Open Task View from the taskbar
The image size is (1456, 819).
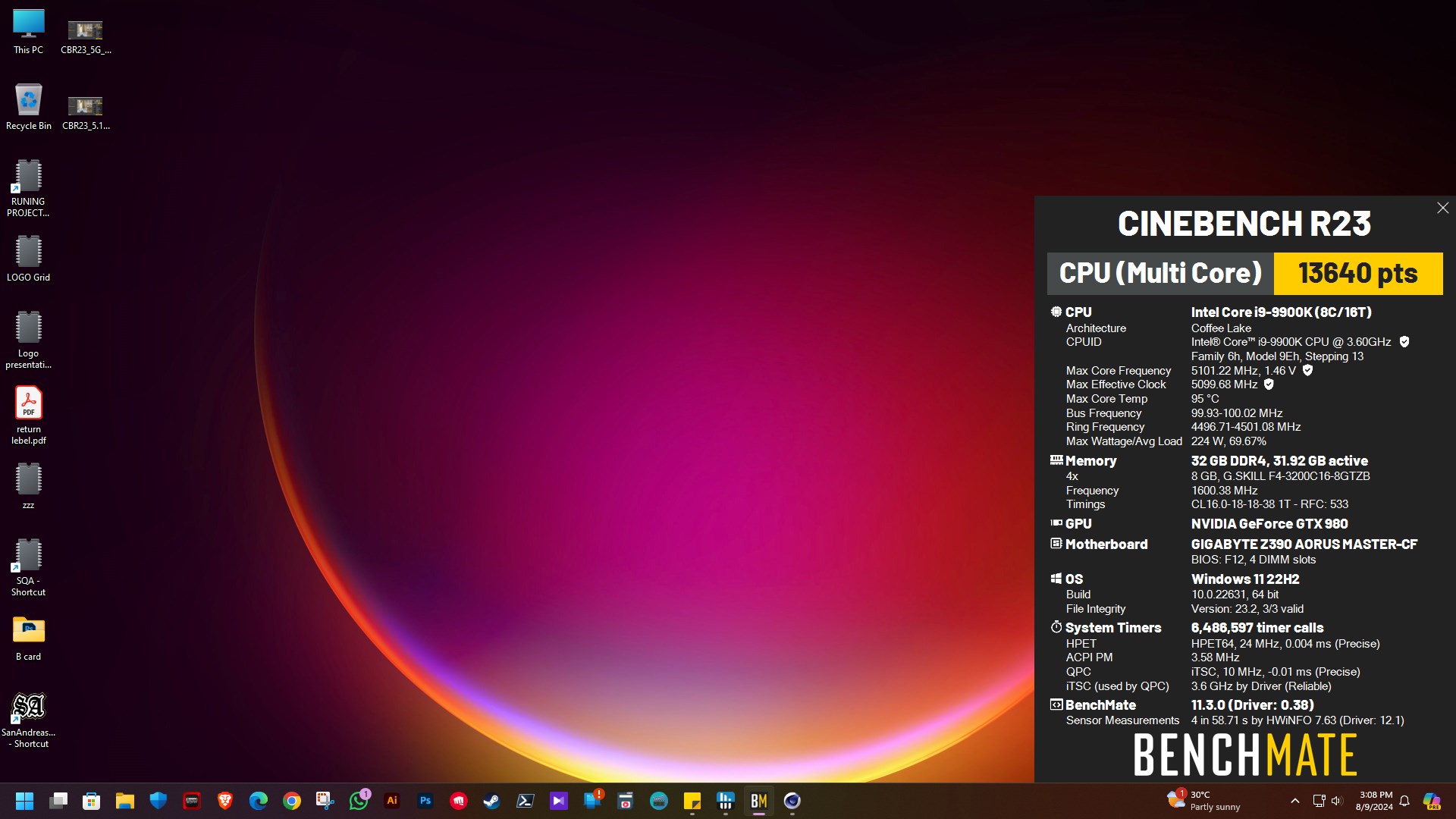[58, 801]
